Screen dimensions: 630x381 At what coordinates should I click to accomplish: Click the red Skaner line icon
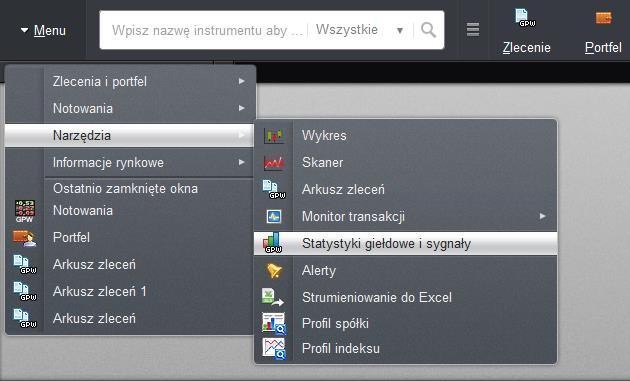(x=274, y=163)
